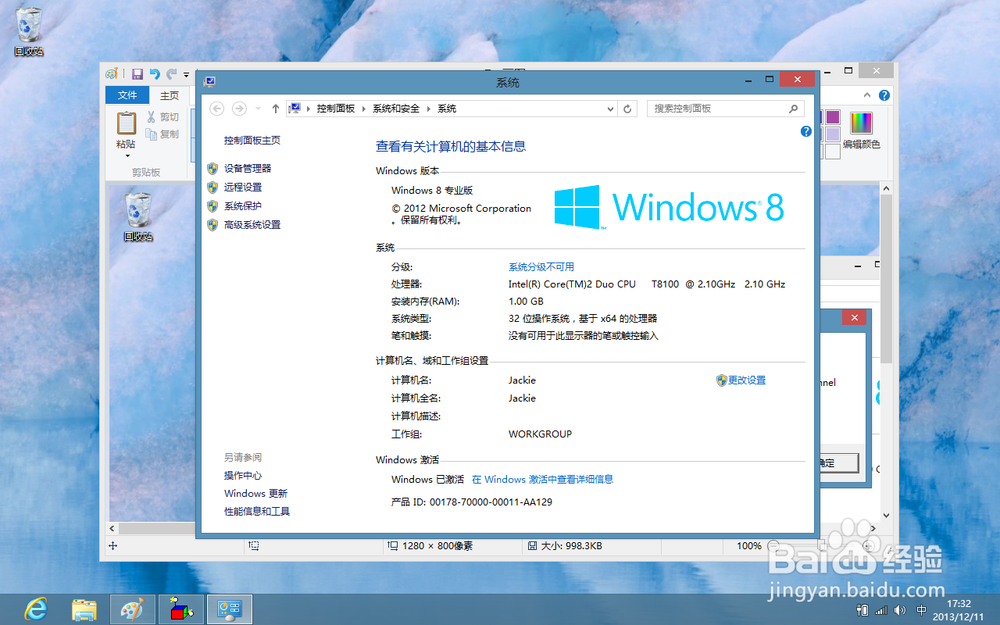Viewport: 1000px width, 625px height.
Task: Click 系统和安全 in the address breadcrumb
Action: pos(396,109)
